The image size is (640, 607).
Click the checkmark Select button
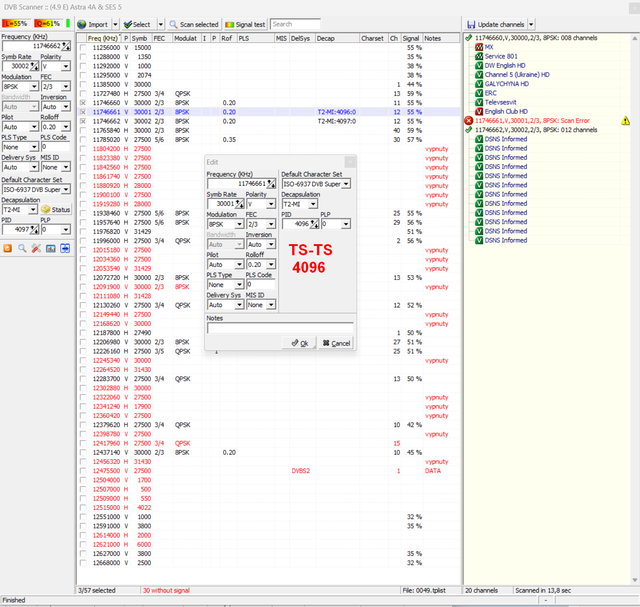click(137, 24)
